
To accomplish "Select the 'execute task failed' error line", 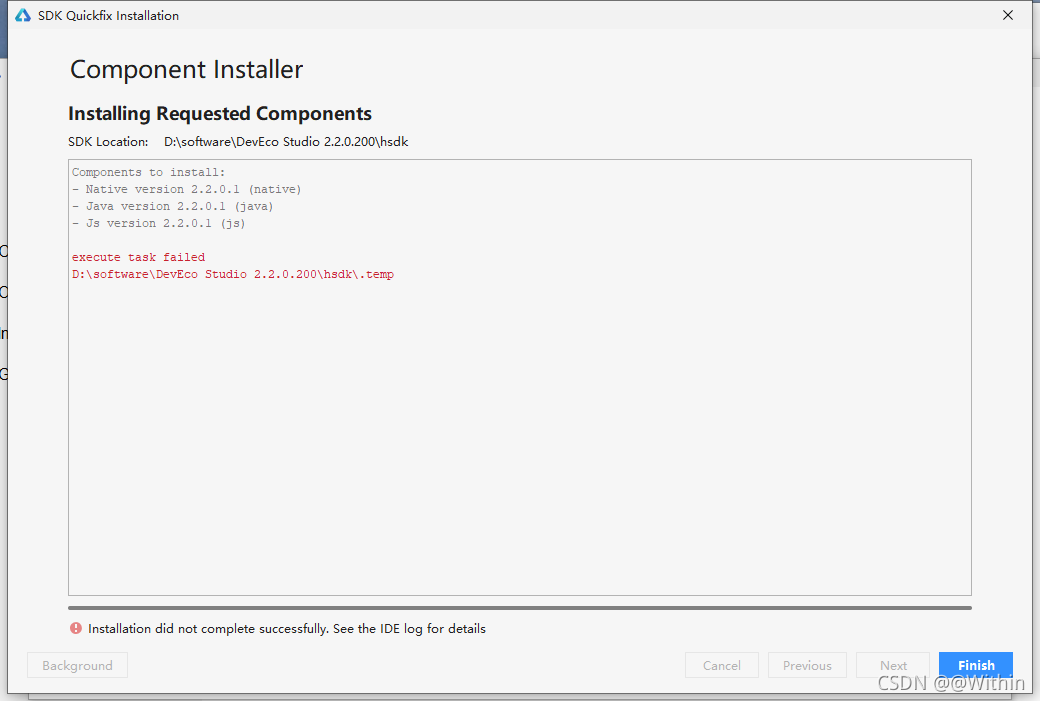I will (139, 257).
